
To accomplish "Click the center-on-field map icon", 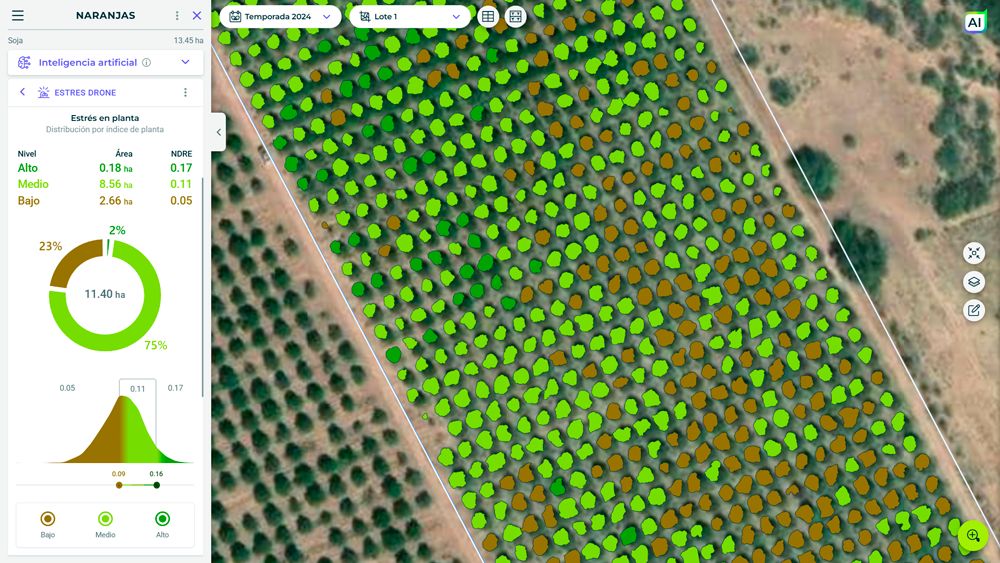I will coord(974,253).
